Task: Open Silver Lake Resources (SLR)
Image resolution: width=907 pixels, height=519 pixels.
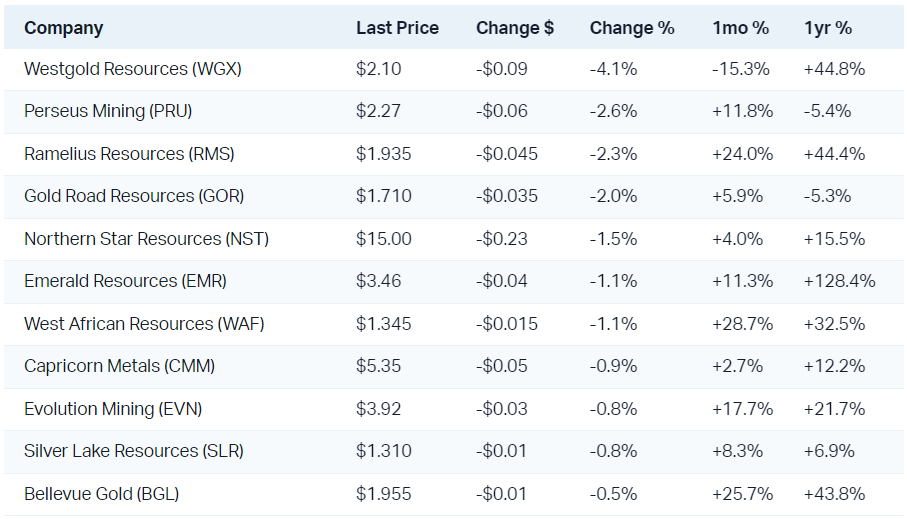Action: [132, 451]
